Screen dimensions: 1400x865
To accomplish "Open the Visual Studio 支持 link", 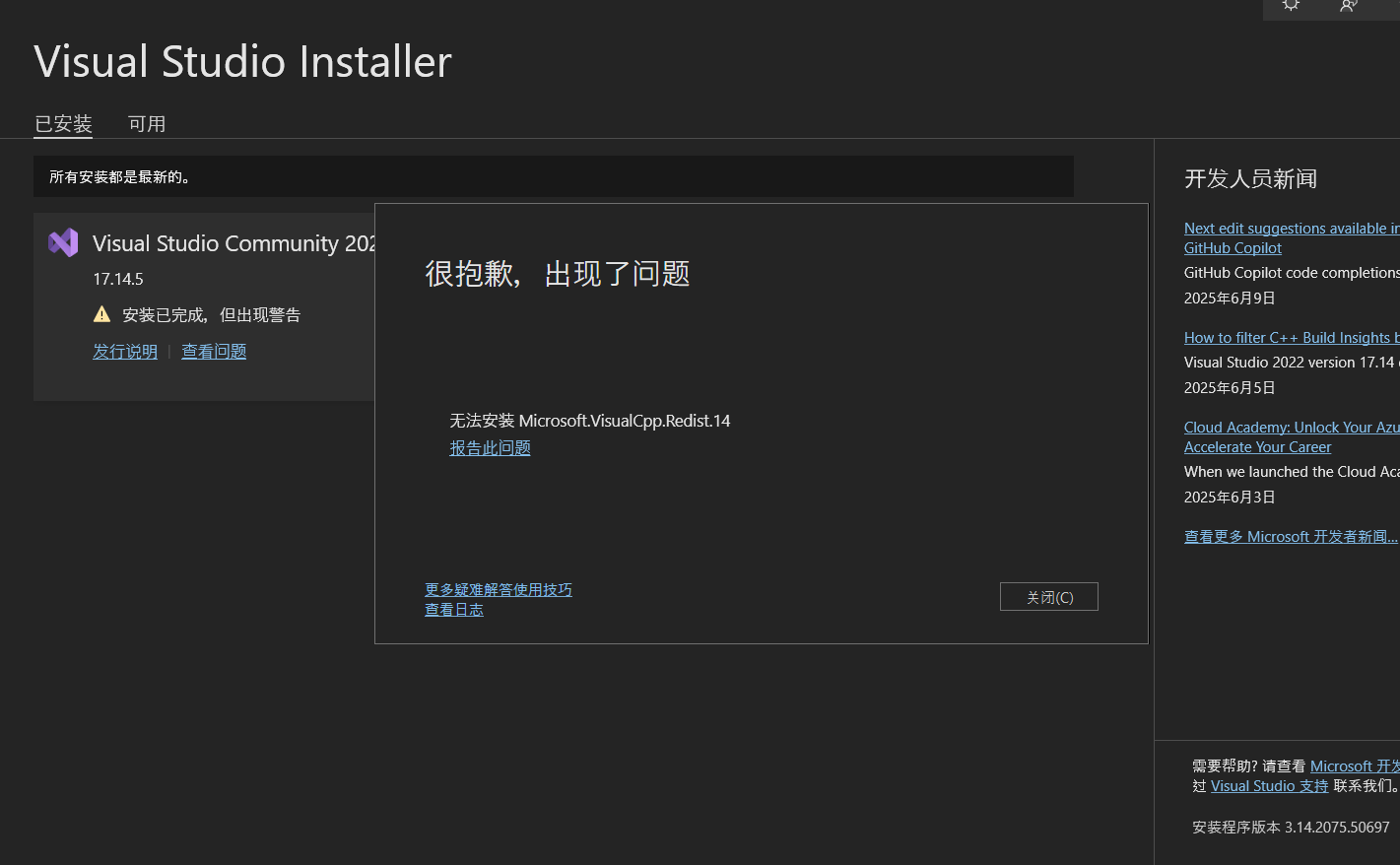I will coord(1270,786).
